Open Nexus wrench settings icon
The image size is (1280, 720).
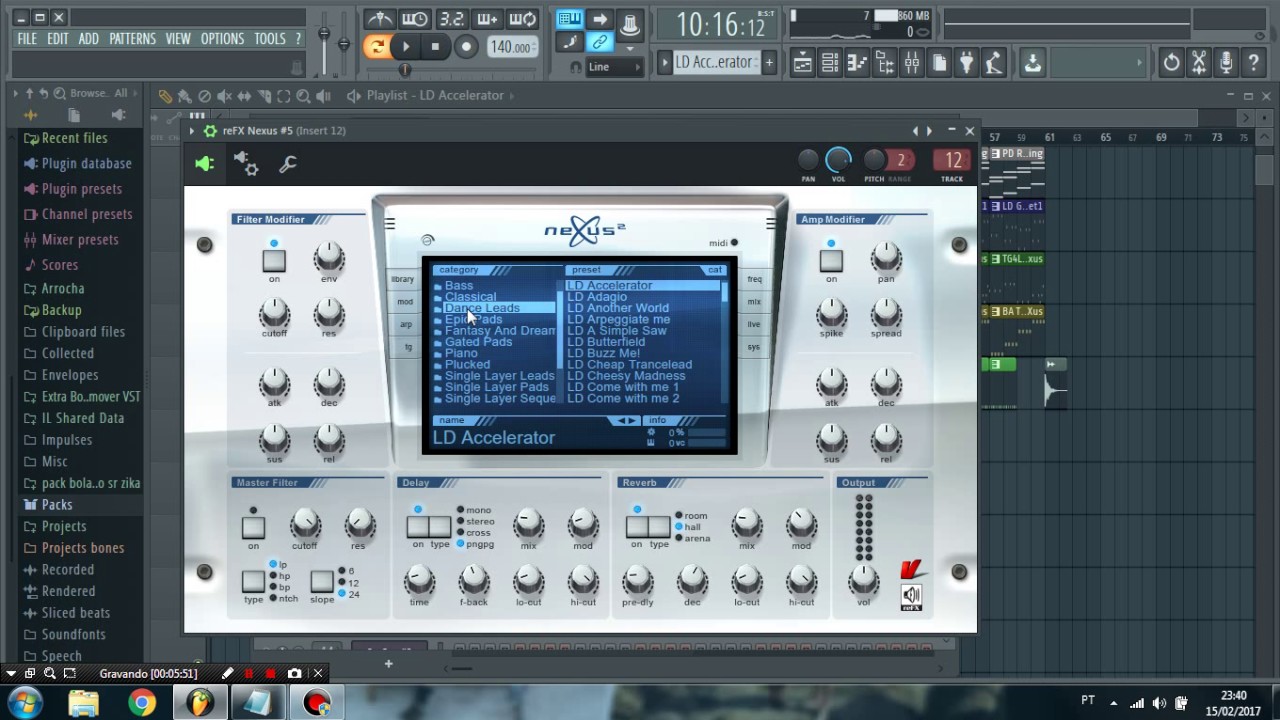click(288, 164)
